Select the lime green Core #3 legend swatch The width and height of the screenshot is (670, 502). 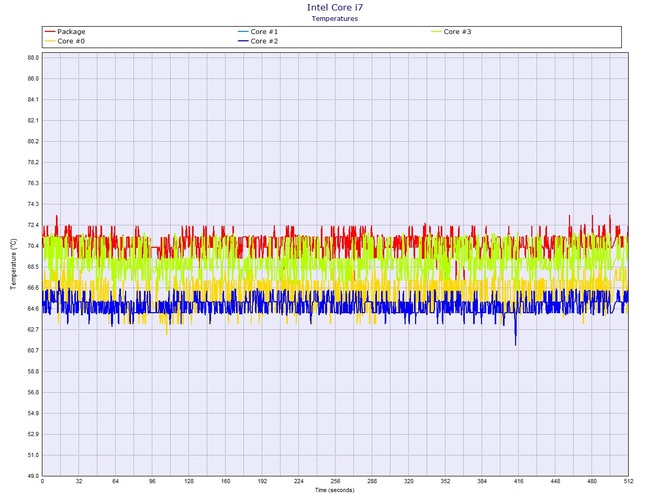pos(436,32)
